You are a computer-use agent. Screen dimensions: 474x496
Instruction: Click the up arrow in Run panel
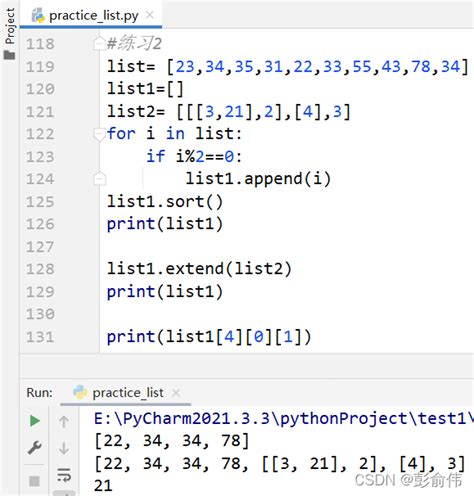64,422
